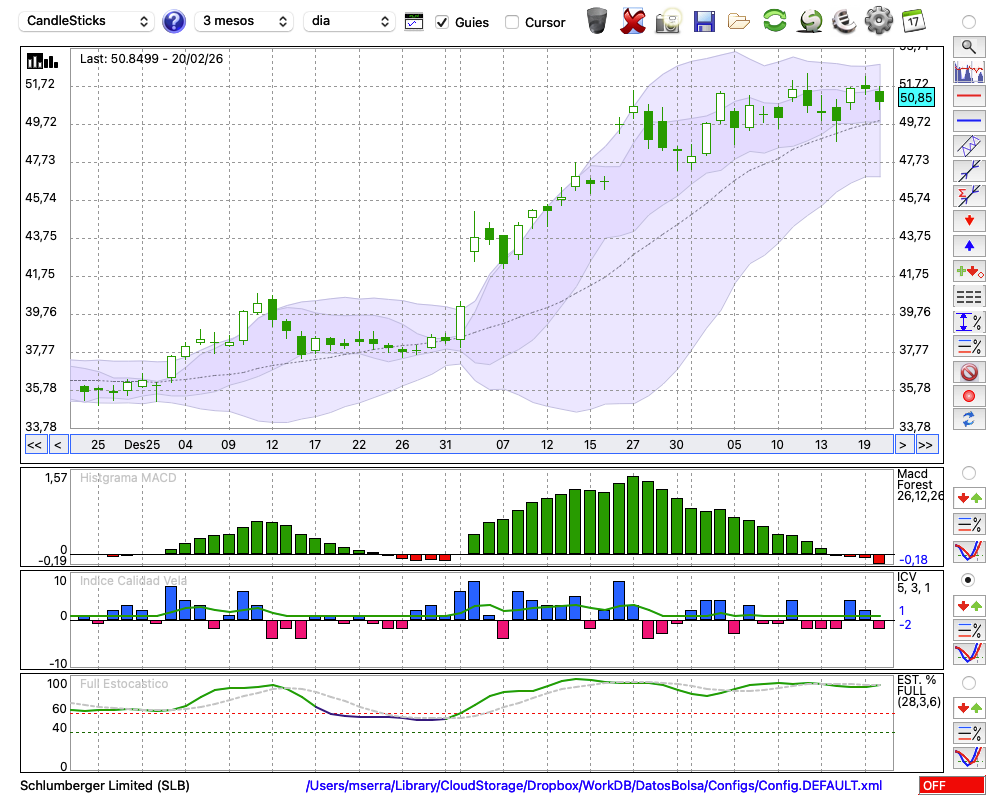Screen dimensions: 1000x800
Task: Click the Config.DEFAULT.xml file path link
Action: click(594, 786)
